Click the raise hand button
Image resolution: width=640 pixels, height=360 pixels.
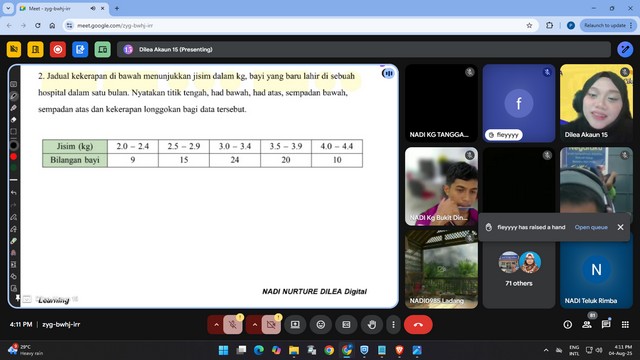[x=371, y=324]
